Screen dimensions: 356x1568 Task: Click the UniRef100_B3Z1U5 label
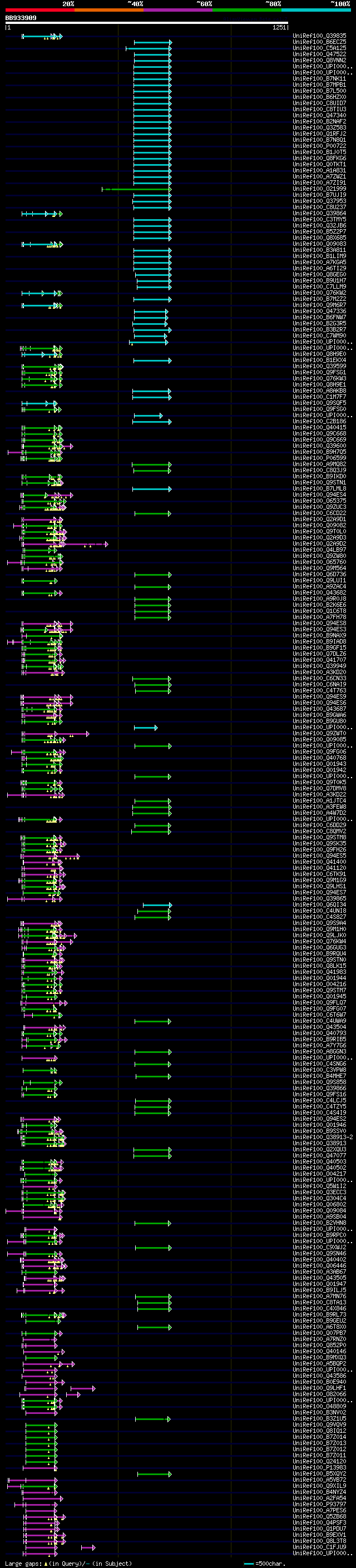click(319, 1418)
